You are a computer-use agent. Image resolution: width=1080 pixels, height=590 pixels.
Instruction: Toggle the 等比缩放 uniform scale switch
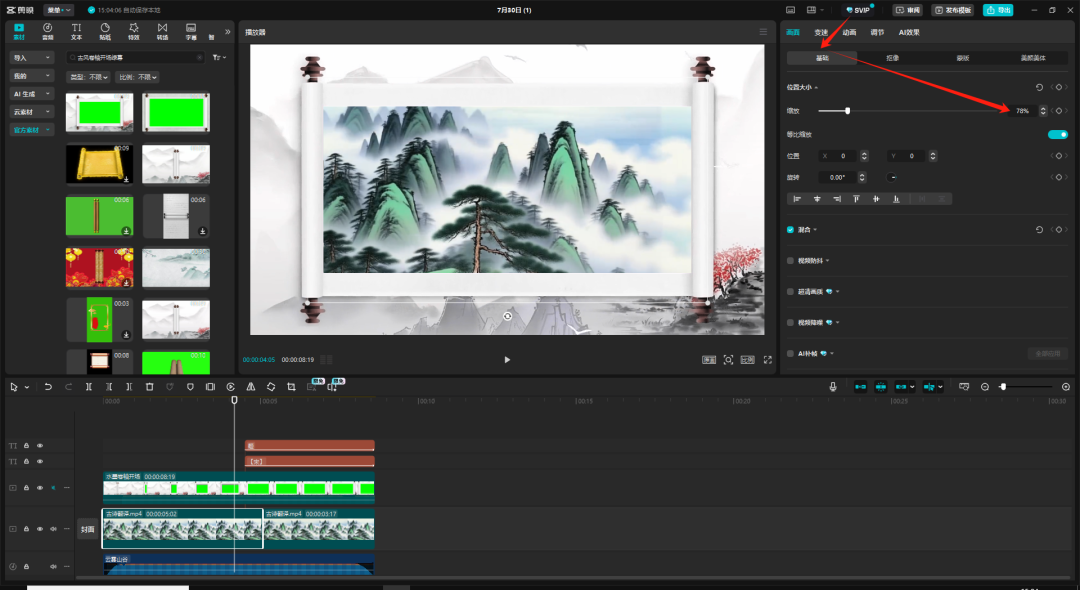click(1057, 134)
